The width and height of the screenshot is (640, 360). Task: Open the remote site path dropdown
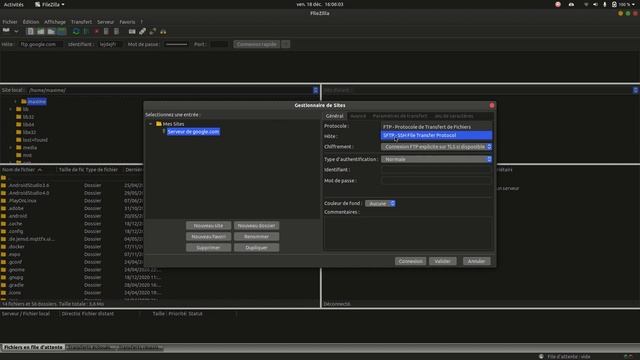pyautogui.click(x=636, y=90)
